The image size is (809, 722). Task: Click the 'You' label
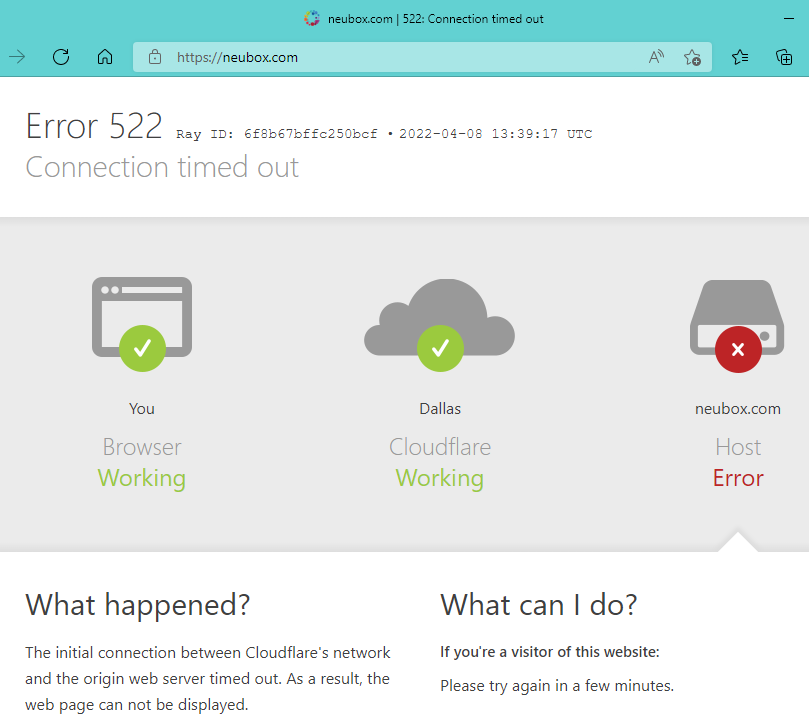[142, 409]
